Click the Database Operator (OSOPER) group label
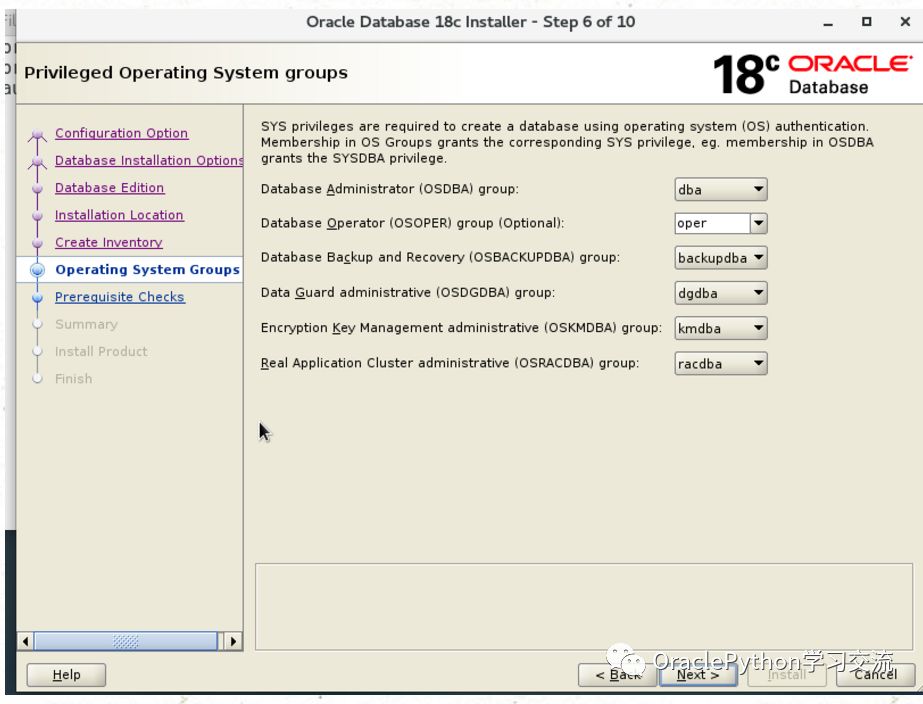 point(413,223)
